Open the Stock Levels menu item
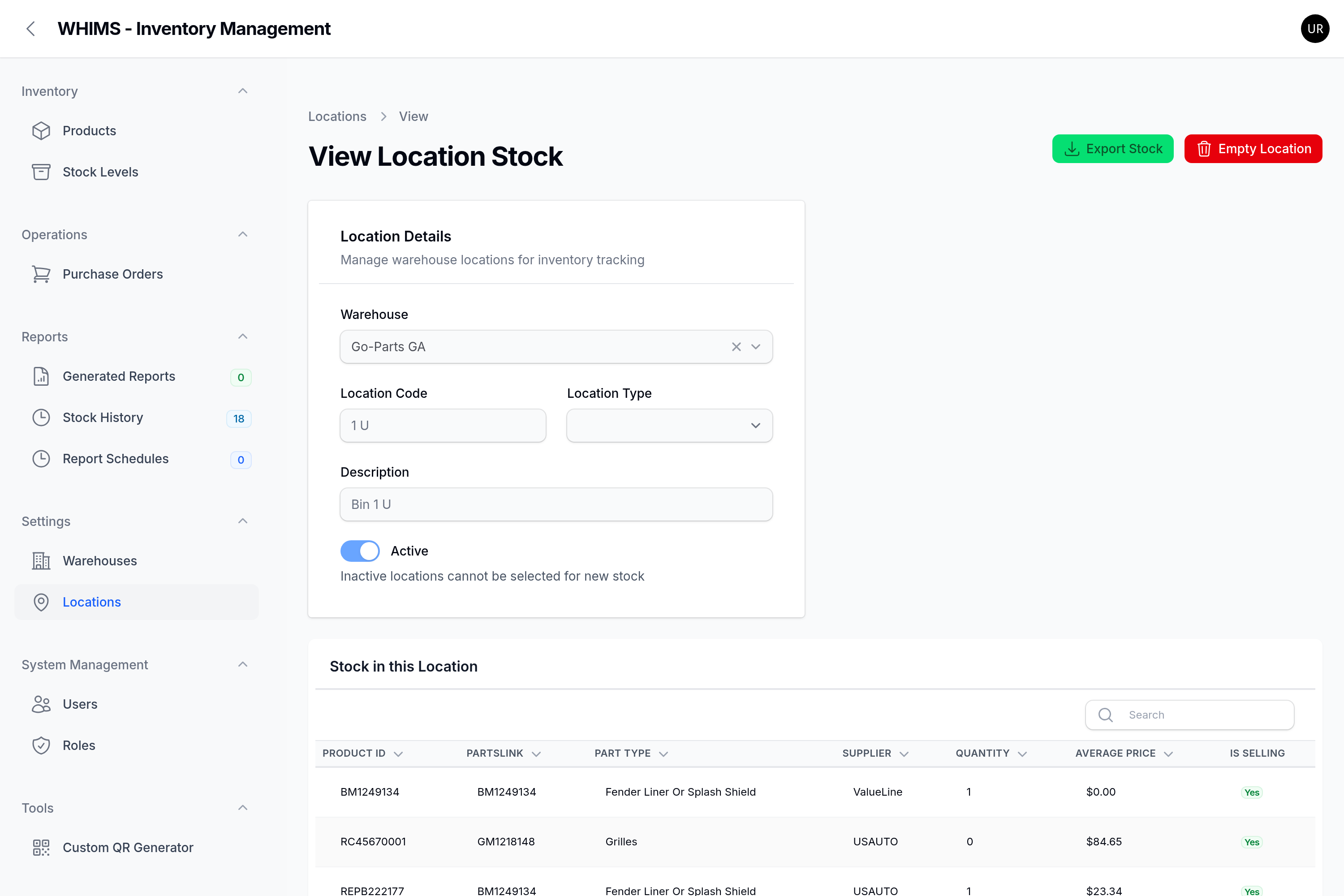Screen dimensions: 1344x896 coord(137,172)
